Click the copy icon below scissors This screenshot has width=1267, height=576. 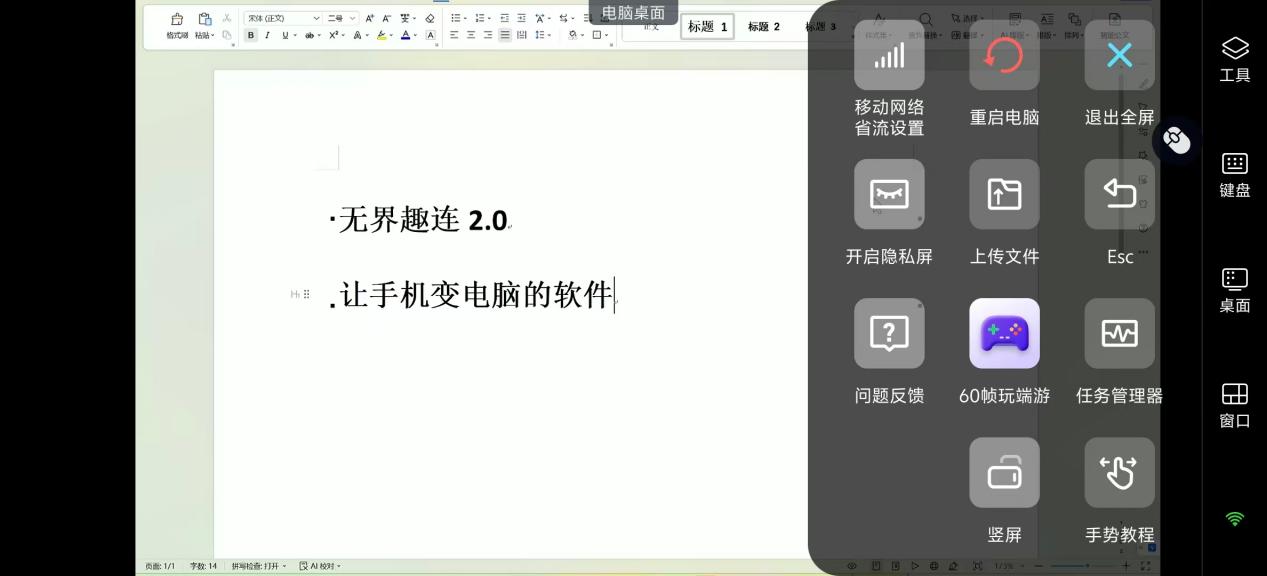tap(227, 35)
